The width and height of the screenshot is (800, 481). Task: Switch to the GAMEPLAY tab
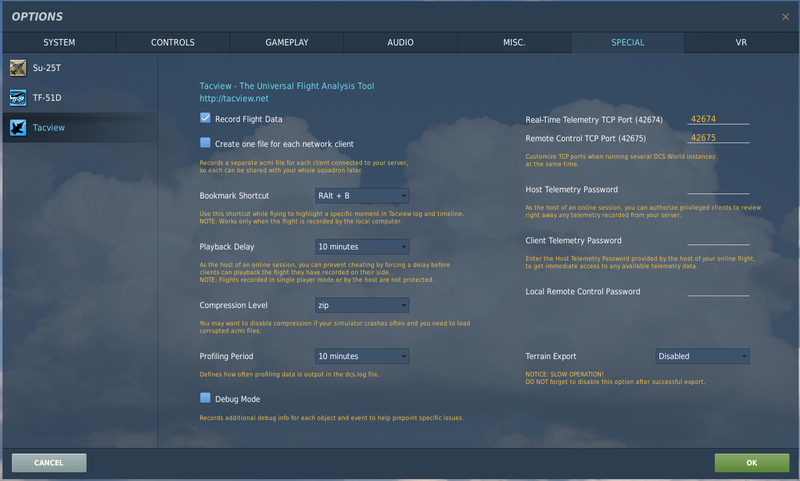tap(287, 42)
